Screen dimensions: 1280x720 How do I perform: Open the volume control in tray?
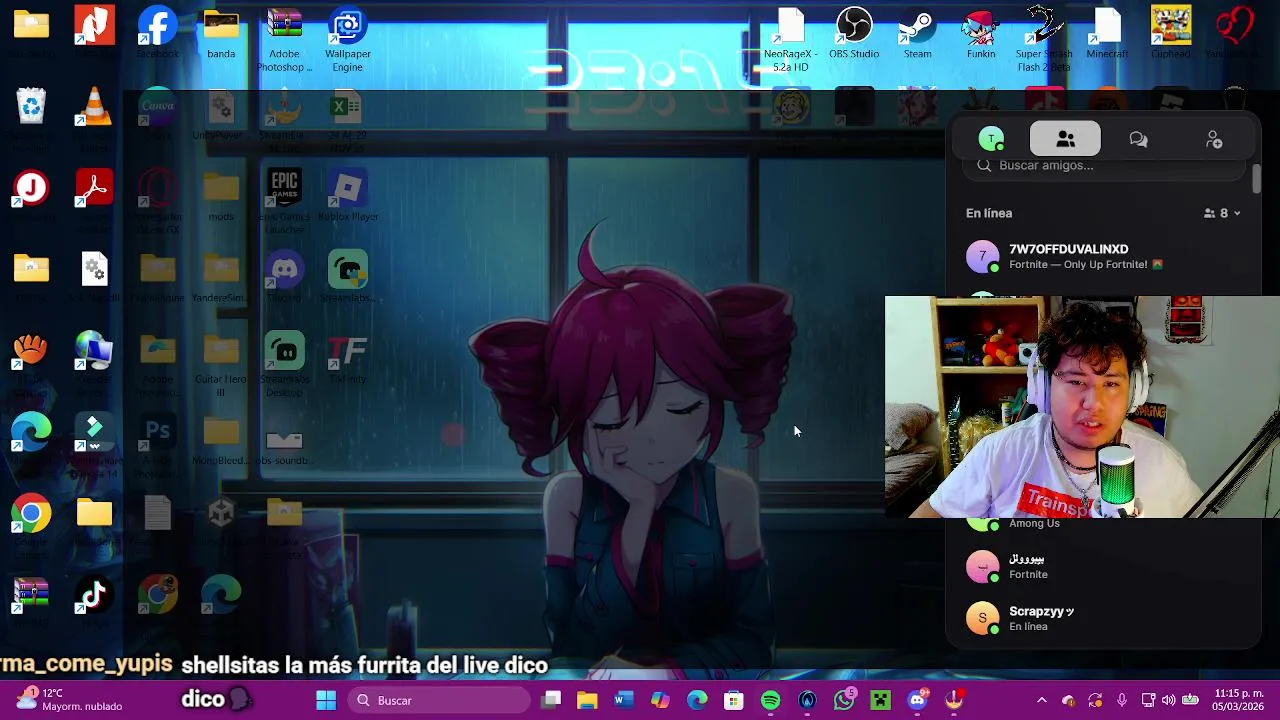[x=1168, y=700]
